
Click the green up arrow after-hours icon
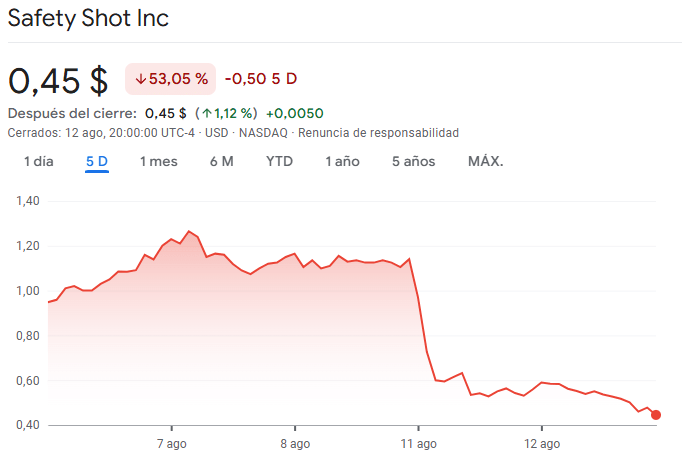[205, 113]
